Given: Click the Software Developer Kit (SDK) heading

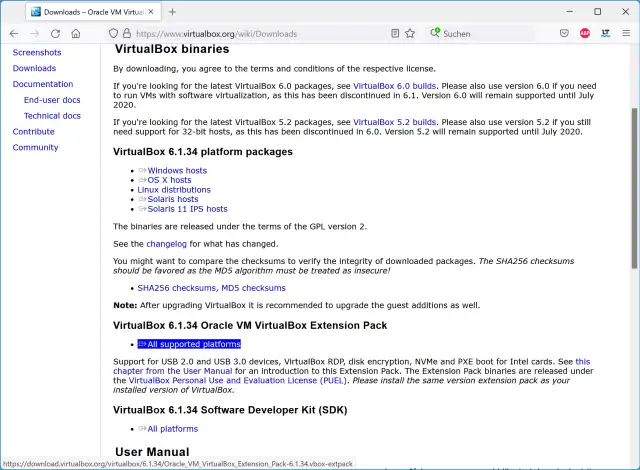Looking at the screenshot, I should click(230, 410).
